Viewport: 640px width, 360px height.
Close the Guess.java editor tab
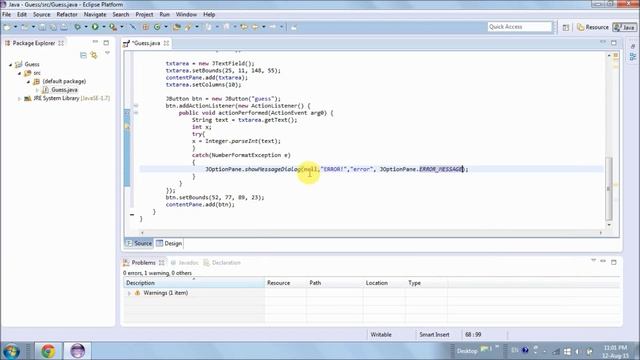(x=167, y=43)
